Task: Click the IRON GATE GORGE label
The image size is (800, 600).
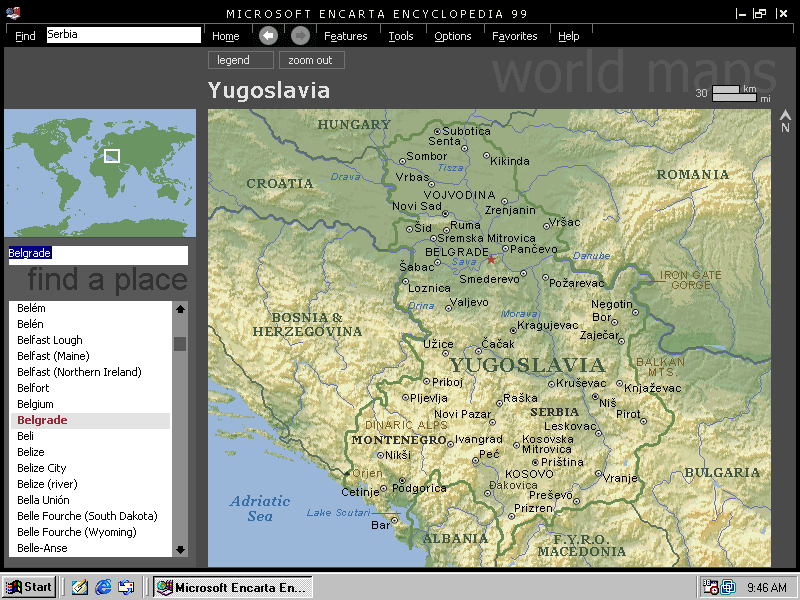Action: tap(691, 280)
